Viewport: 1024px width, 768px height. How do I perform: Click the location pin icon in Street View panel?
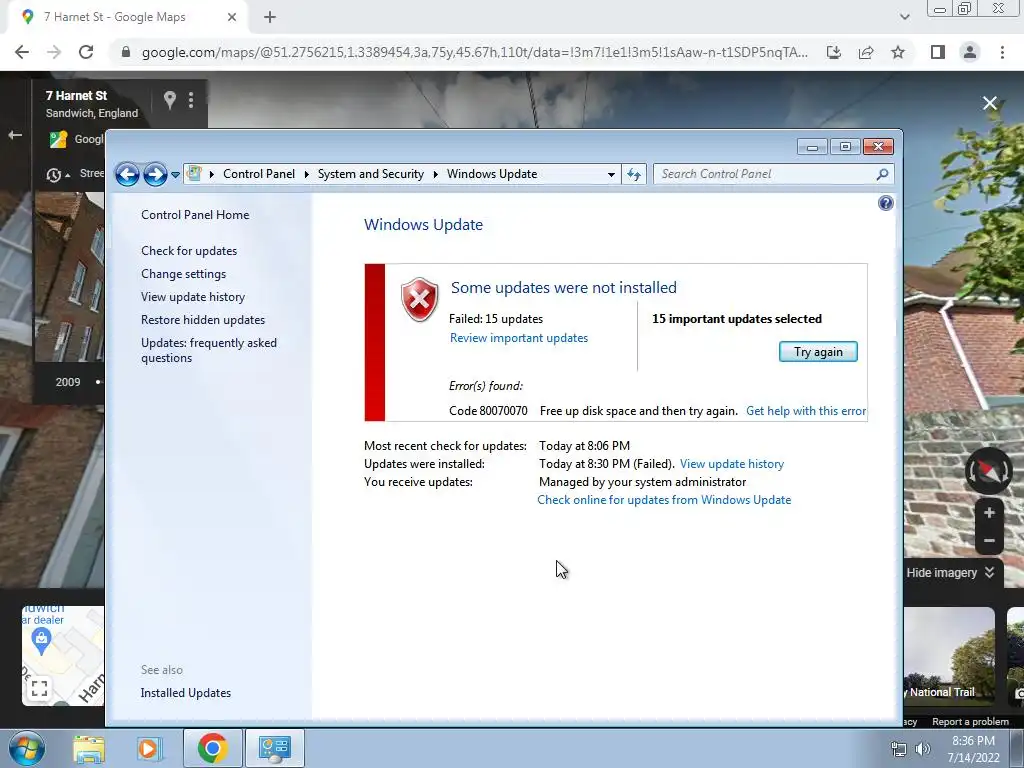tap(170, 100)
